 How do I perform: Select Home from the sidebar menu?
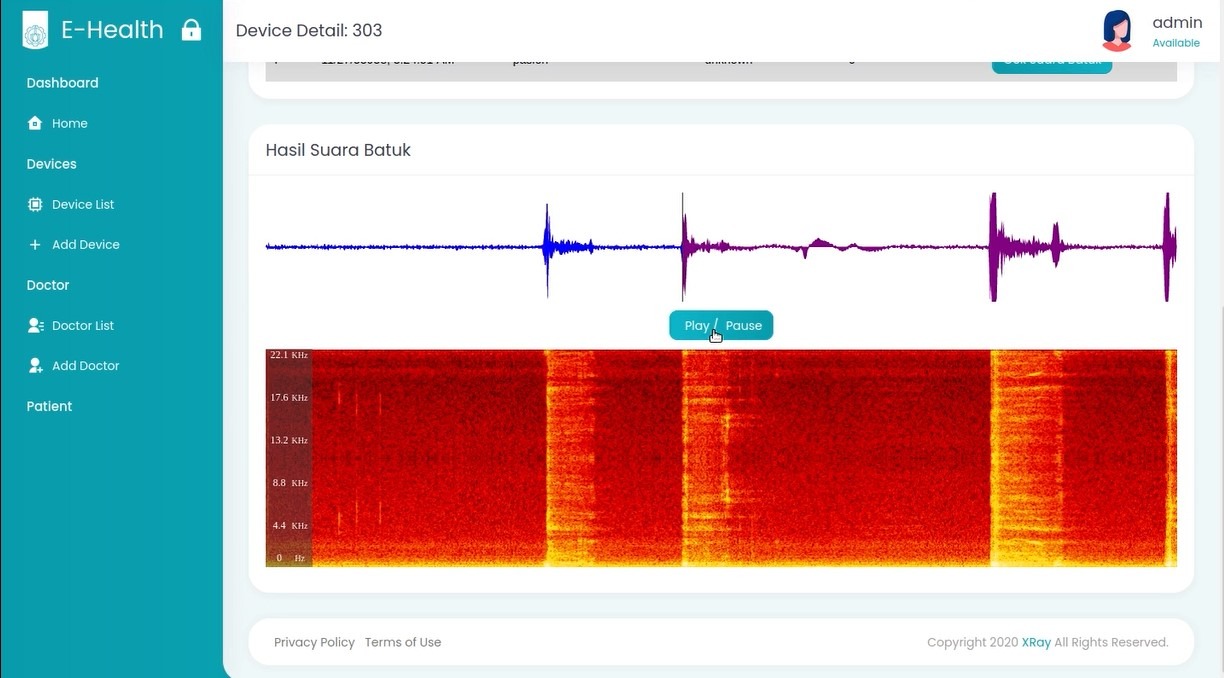click(x=70, y=123)
